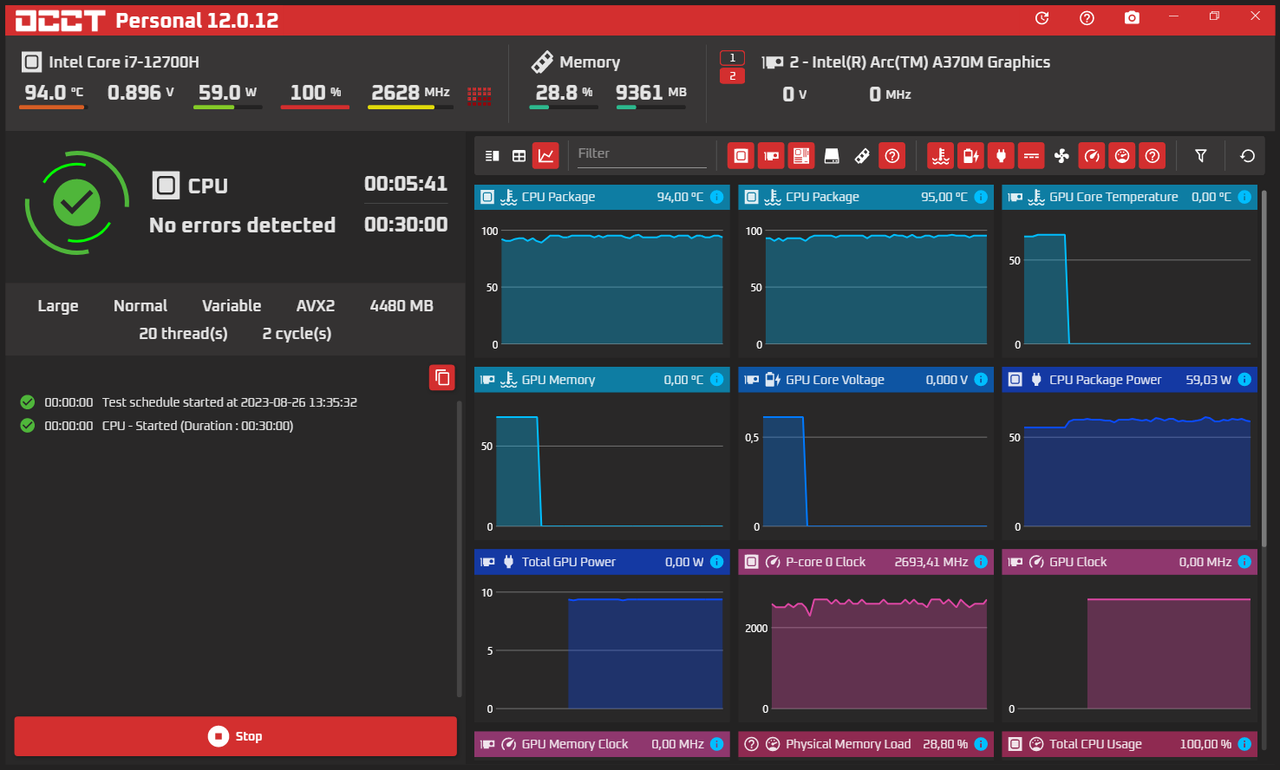
Task: Toggle the GPU sensors filter
Action: 771,156
